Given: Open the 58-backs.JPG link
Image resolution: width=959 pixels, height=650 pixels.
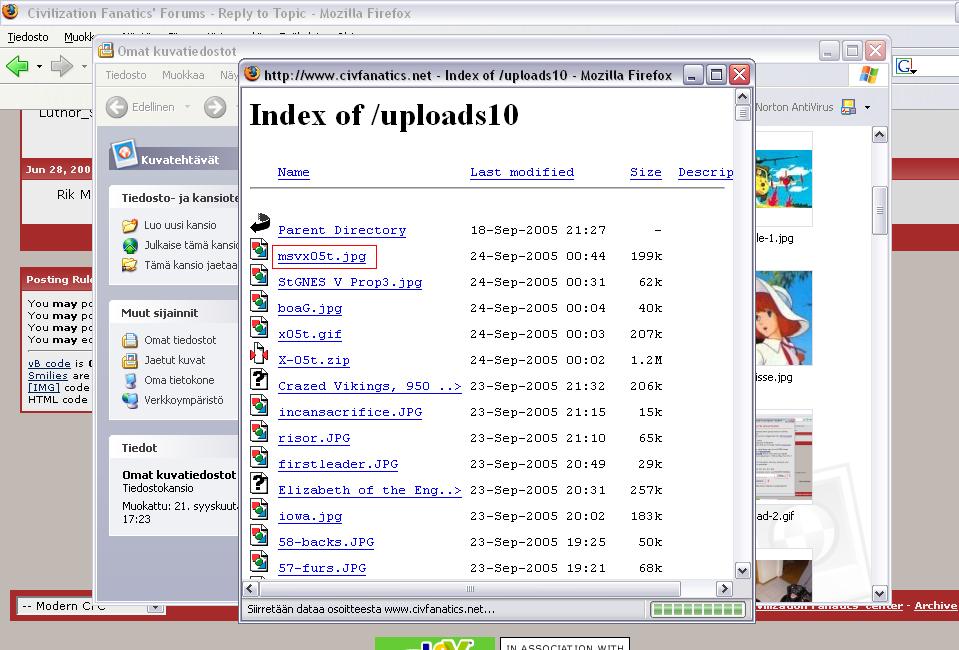Looking at the screenshot, I should click(x=326, y=542).
